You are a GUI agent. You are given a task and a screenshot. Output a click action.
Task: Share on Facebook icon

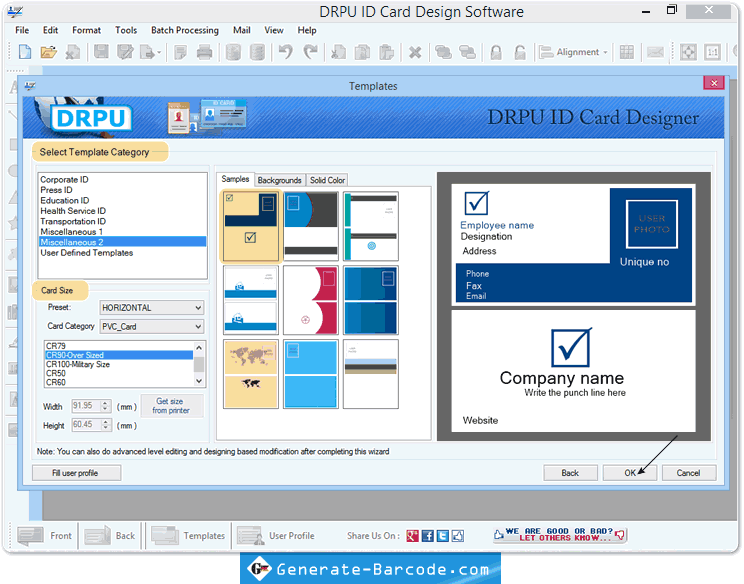tap(428, 536)
